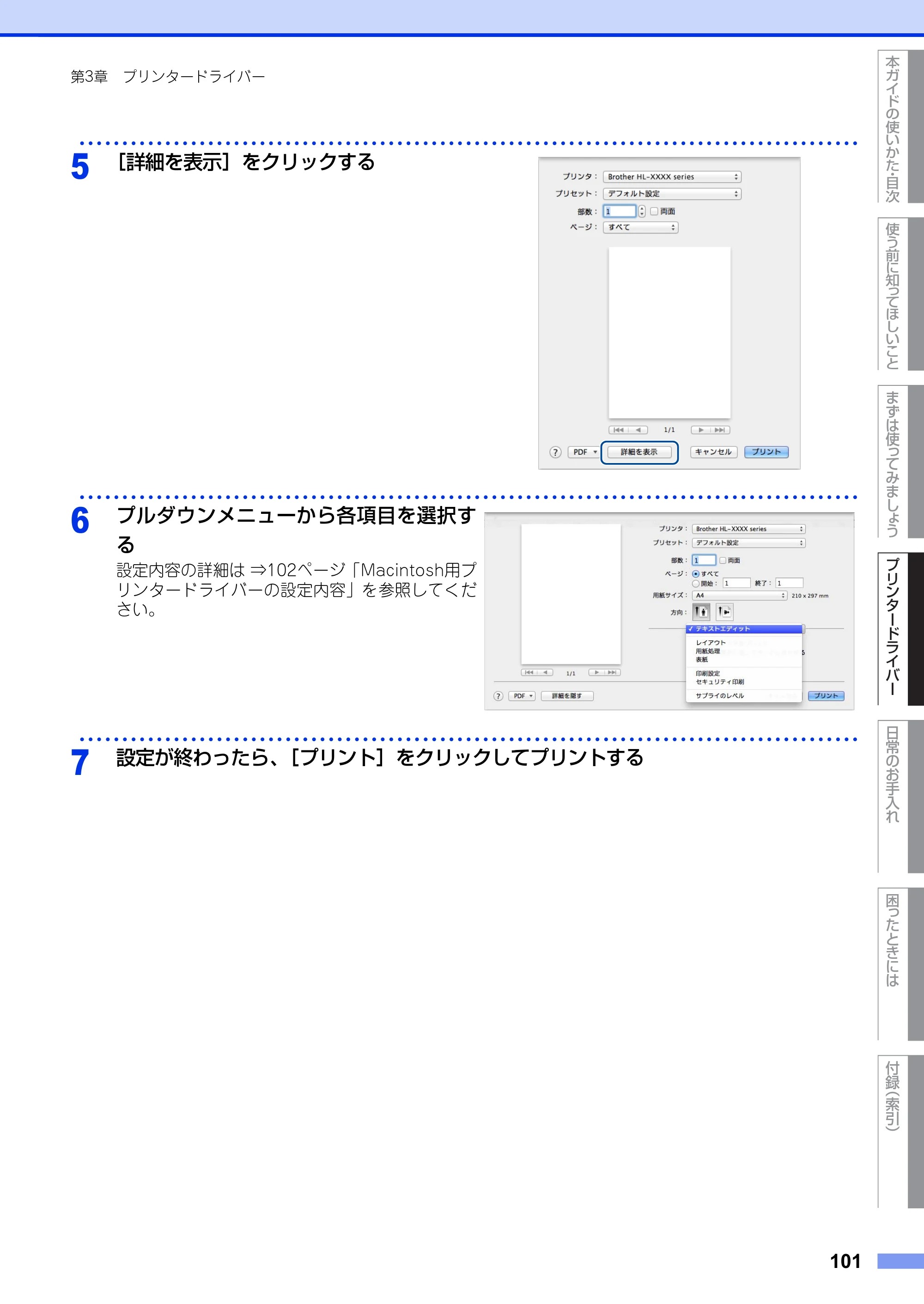Open PDF dropdown in step 6 dialog
This screenshot has height=1304, width=924.
click(522, 696)
